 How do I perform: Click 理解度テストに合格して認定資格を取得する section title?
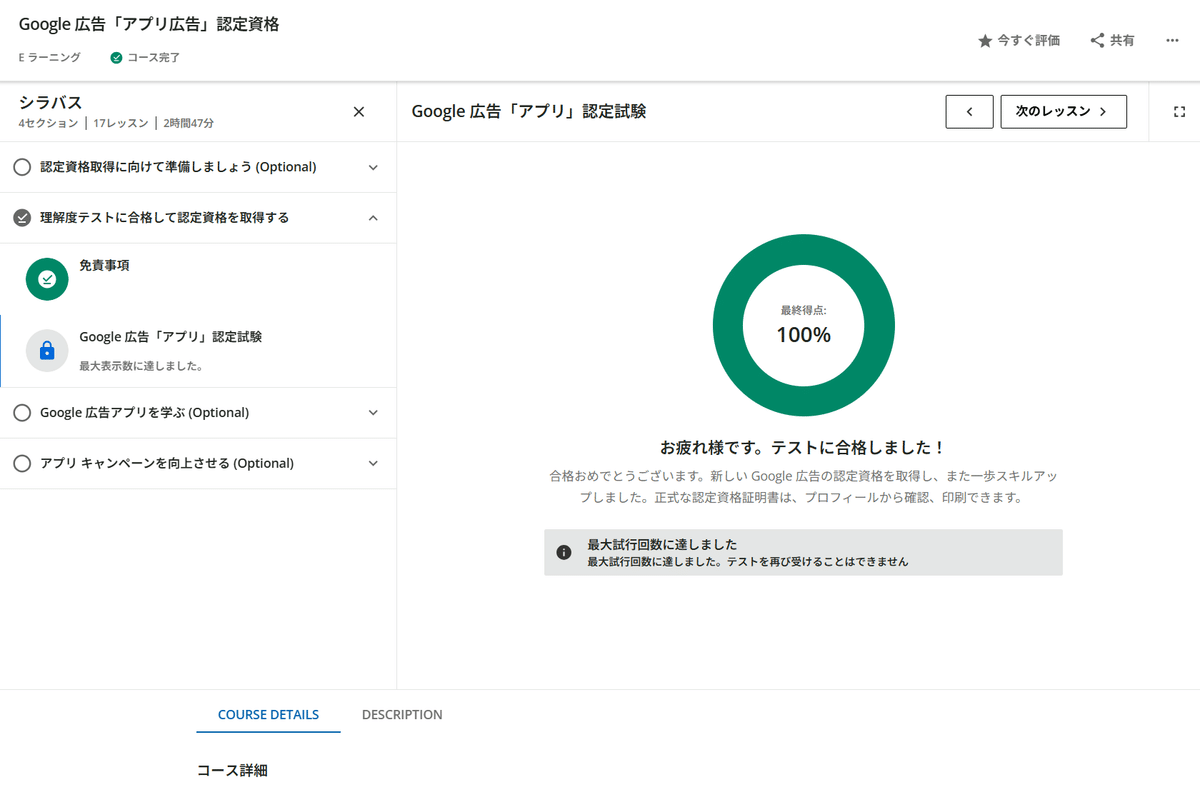164,217
